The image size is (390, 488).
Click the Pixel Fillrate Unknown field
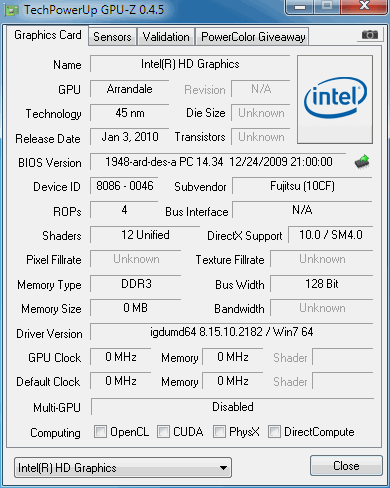click(x=136, y=259)
